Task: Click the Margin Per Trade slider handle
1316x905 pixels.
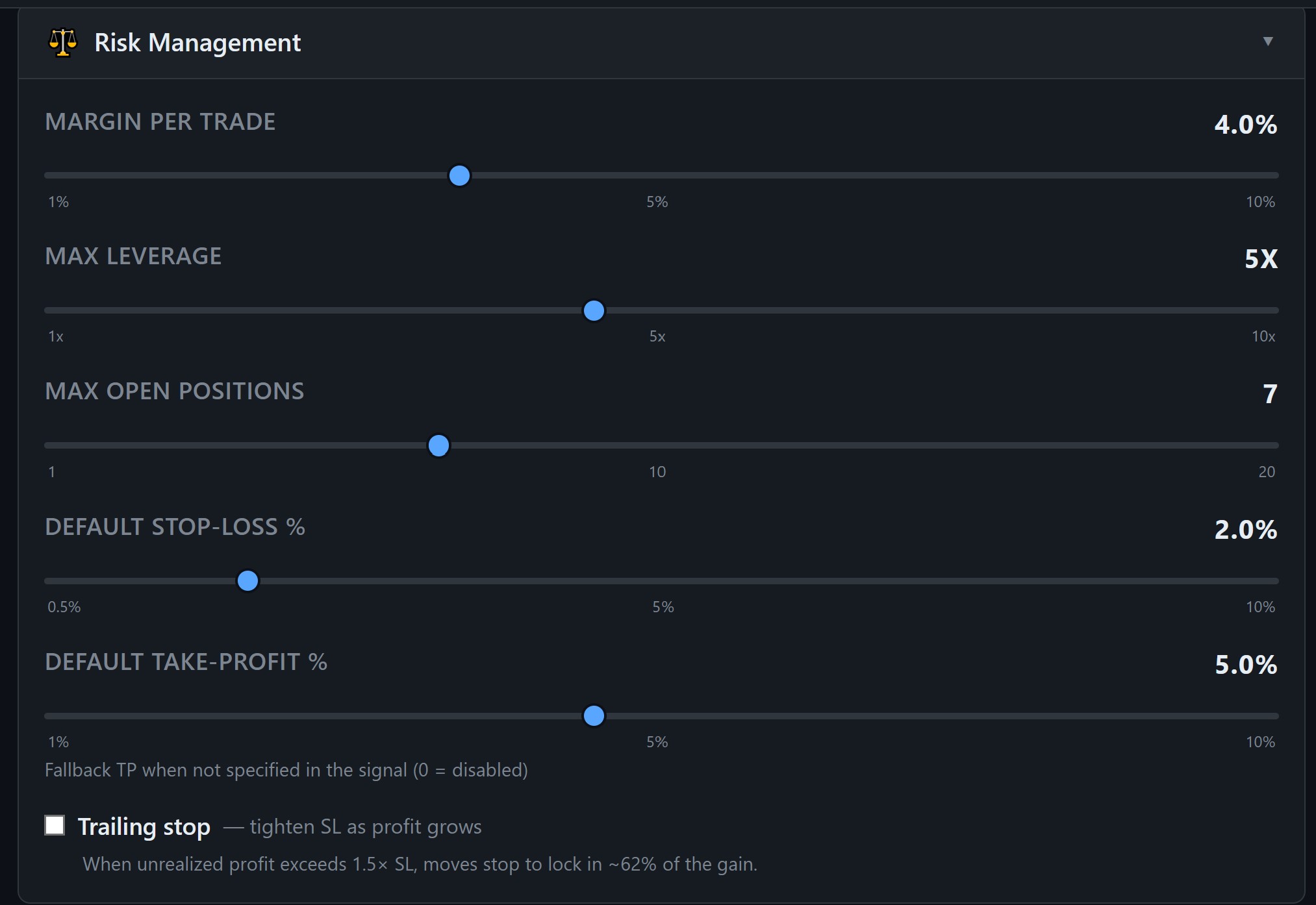Action: pos(459,175)
